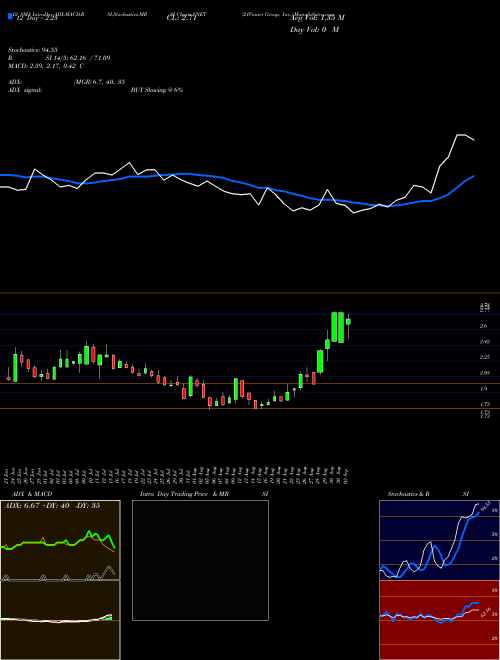The width and height of the screenshot is (500, 660).
Task: Click the 2.6 price axis label
Action: 484,326
